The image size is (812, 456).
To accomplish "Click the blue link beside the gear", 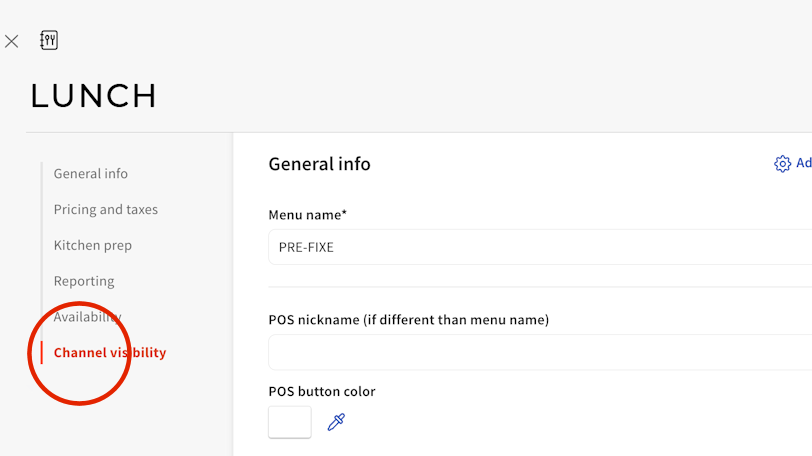I will (x=803, y=164).
